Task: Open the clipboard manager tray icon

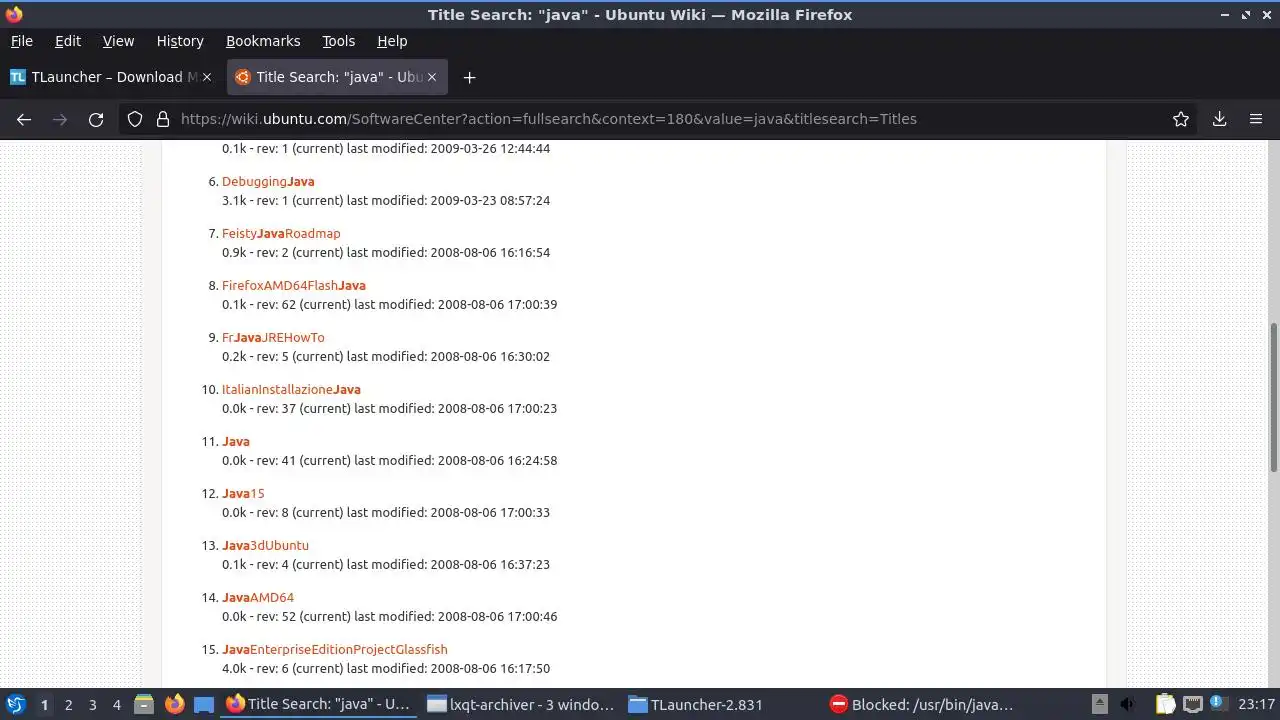Action: click(1165, 704)
